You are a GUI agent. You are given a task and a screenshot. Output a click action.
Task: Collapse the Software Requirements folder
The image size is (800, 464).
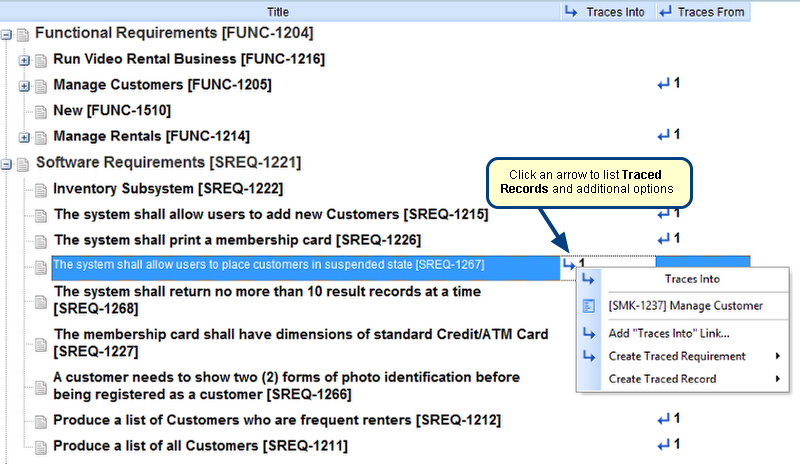tap(7, 163)
